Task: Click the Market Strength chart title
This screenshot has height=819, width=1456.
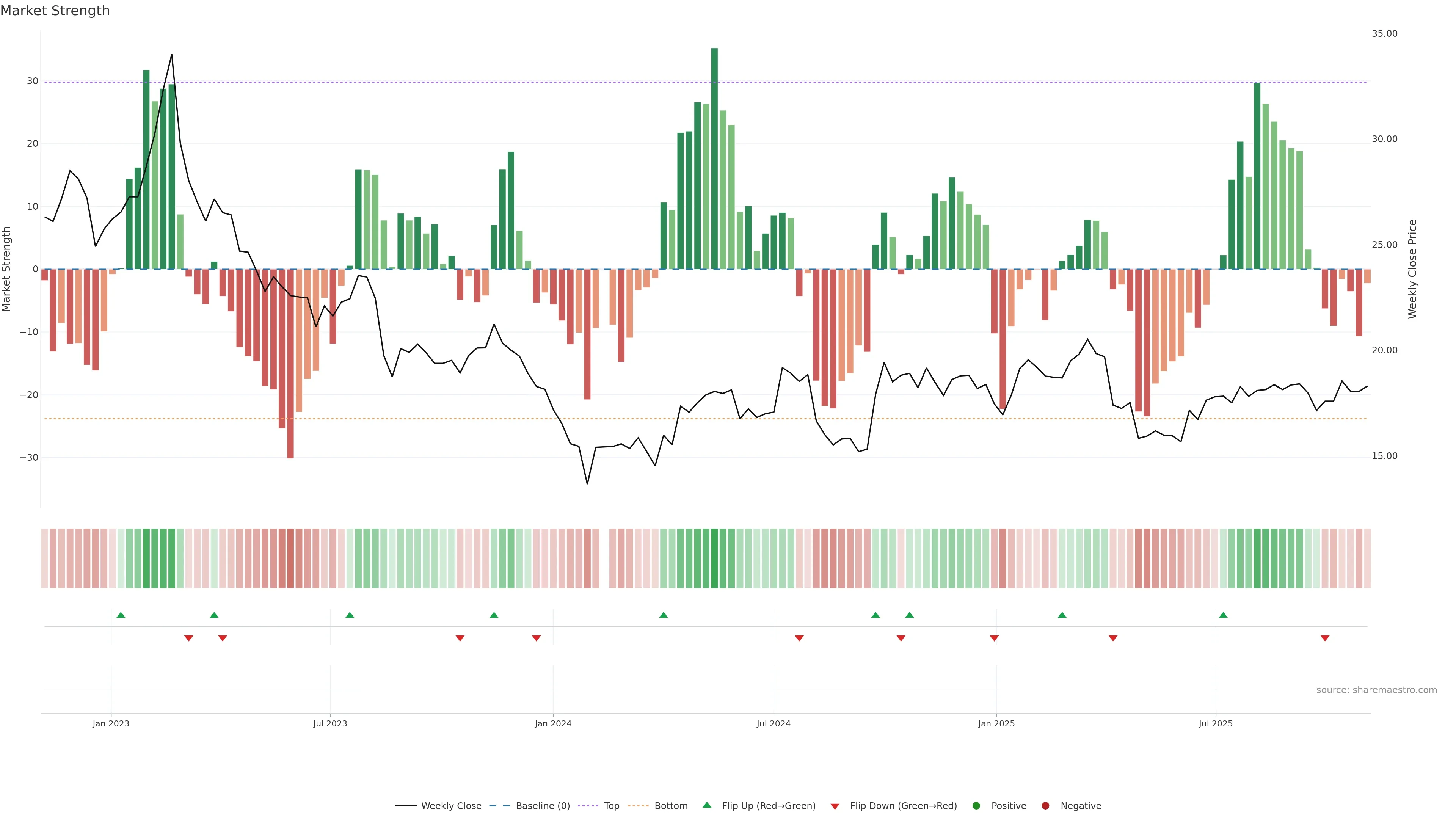Action: [55, 11]
